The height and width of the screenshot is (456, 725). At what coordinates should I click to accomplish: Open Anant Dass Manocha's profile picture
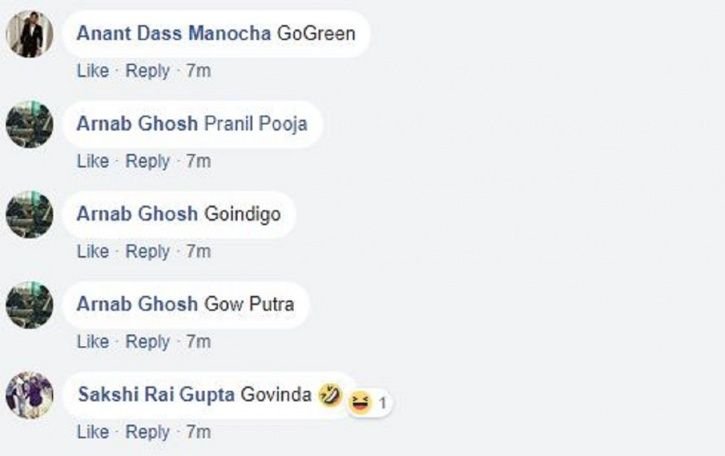click(x=30, y=34)
